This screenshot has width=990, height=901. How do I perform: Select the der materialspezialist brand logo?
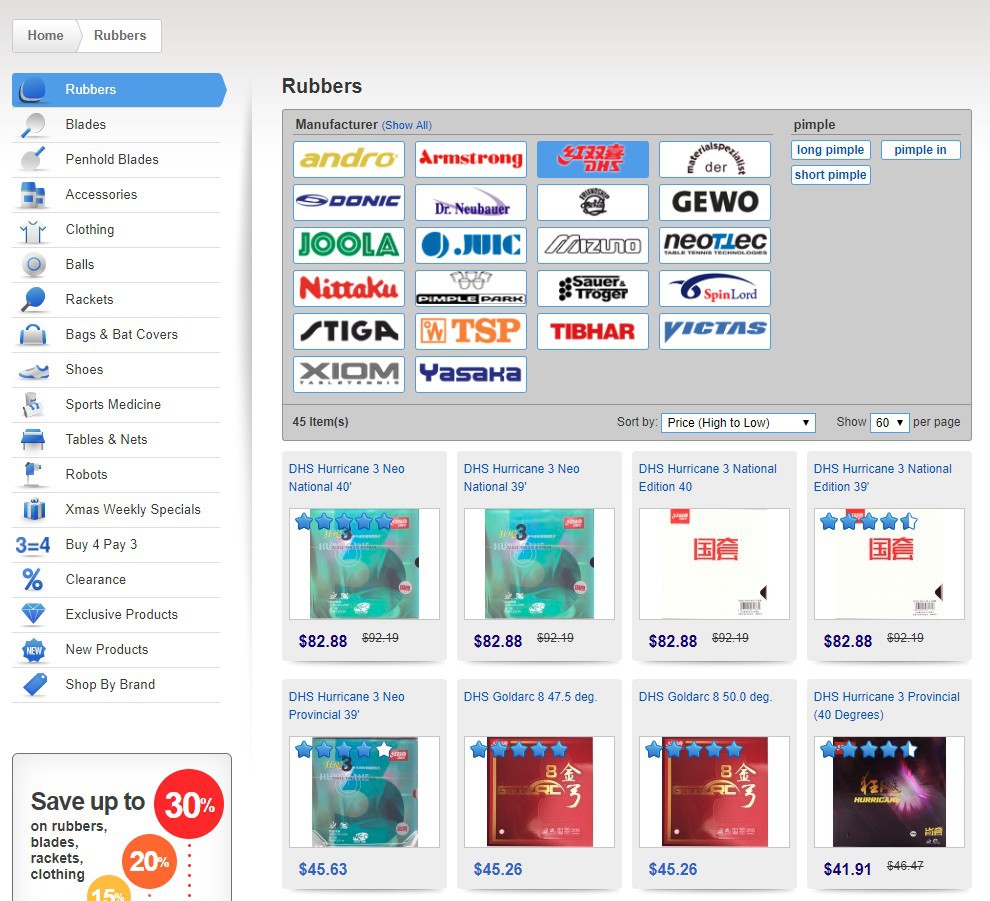coord(715,159)
